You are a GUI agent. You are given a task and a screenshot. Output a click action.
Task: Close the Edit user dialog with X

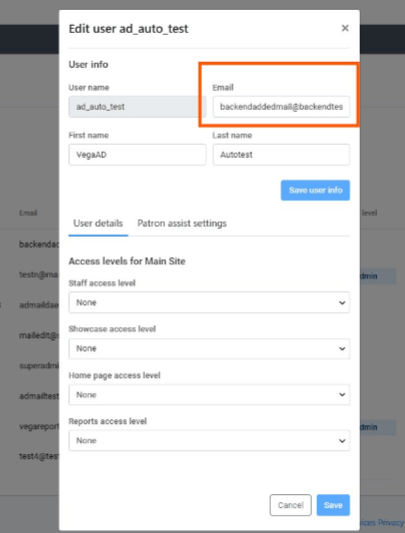345,28
